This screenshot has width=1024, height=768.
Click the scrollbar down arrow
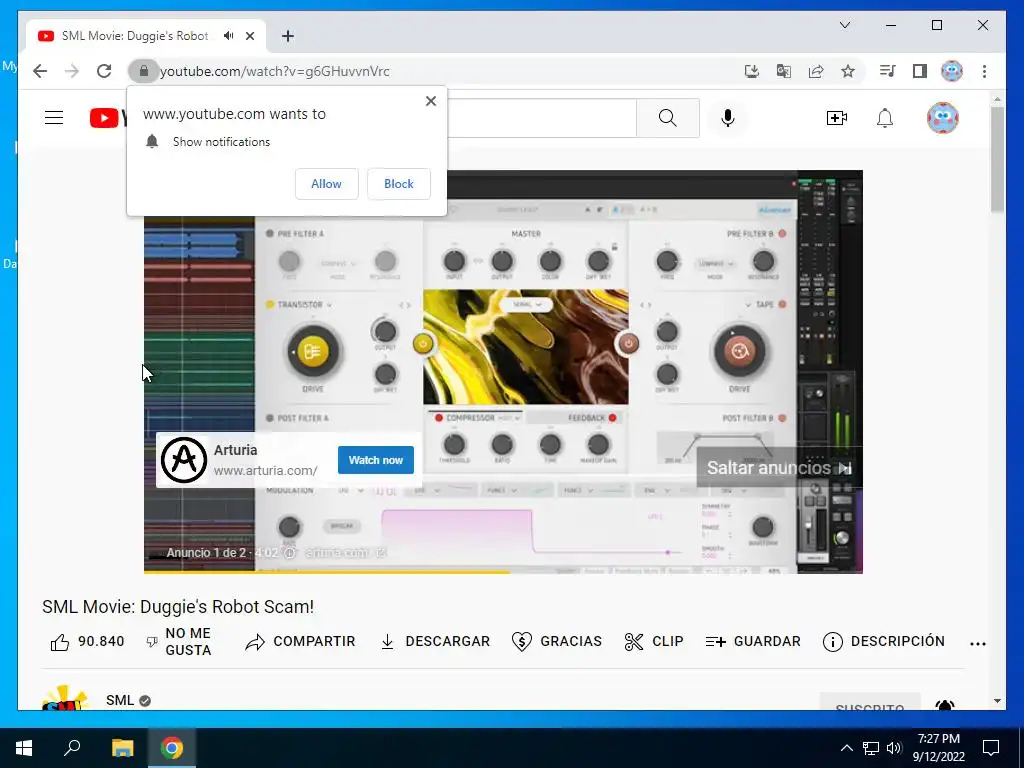(x=997, y=701)
